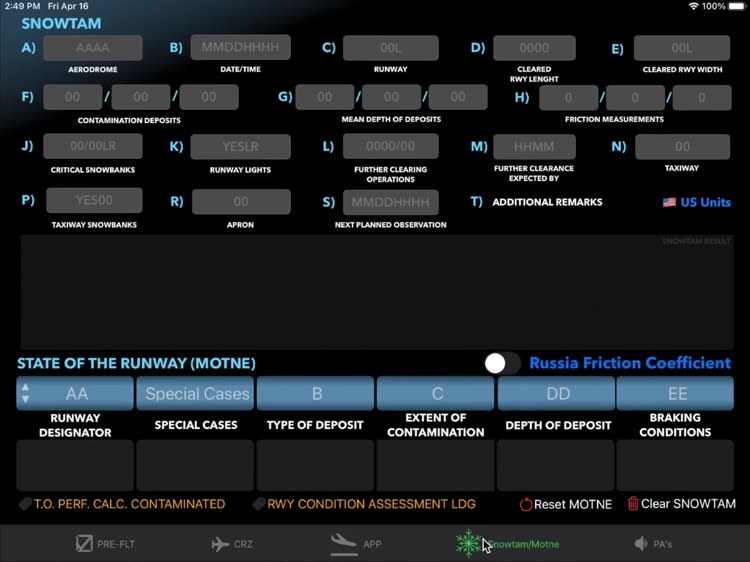This screenshot has width=750, height=562.
Task: Open the Special Cases selector
Action: (195, 393)
